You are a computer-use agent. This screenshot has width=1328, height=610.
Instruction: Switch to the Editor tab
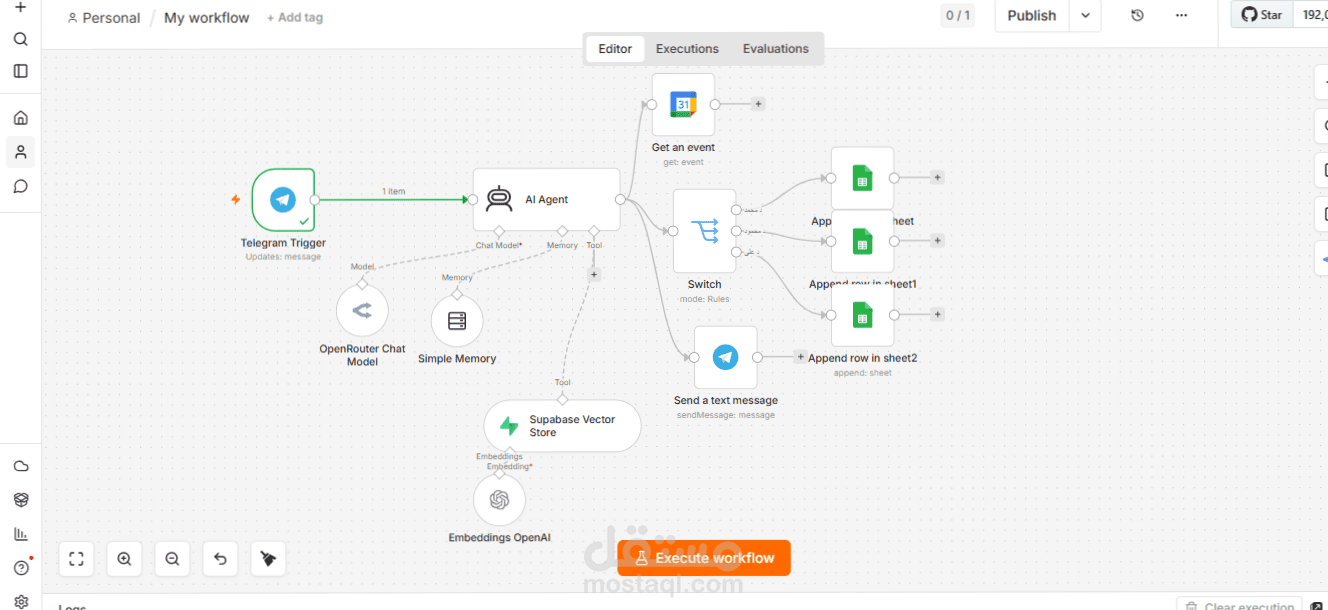[615, 48]
